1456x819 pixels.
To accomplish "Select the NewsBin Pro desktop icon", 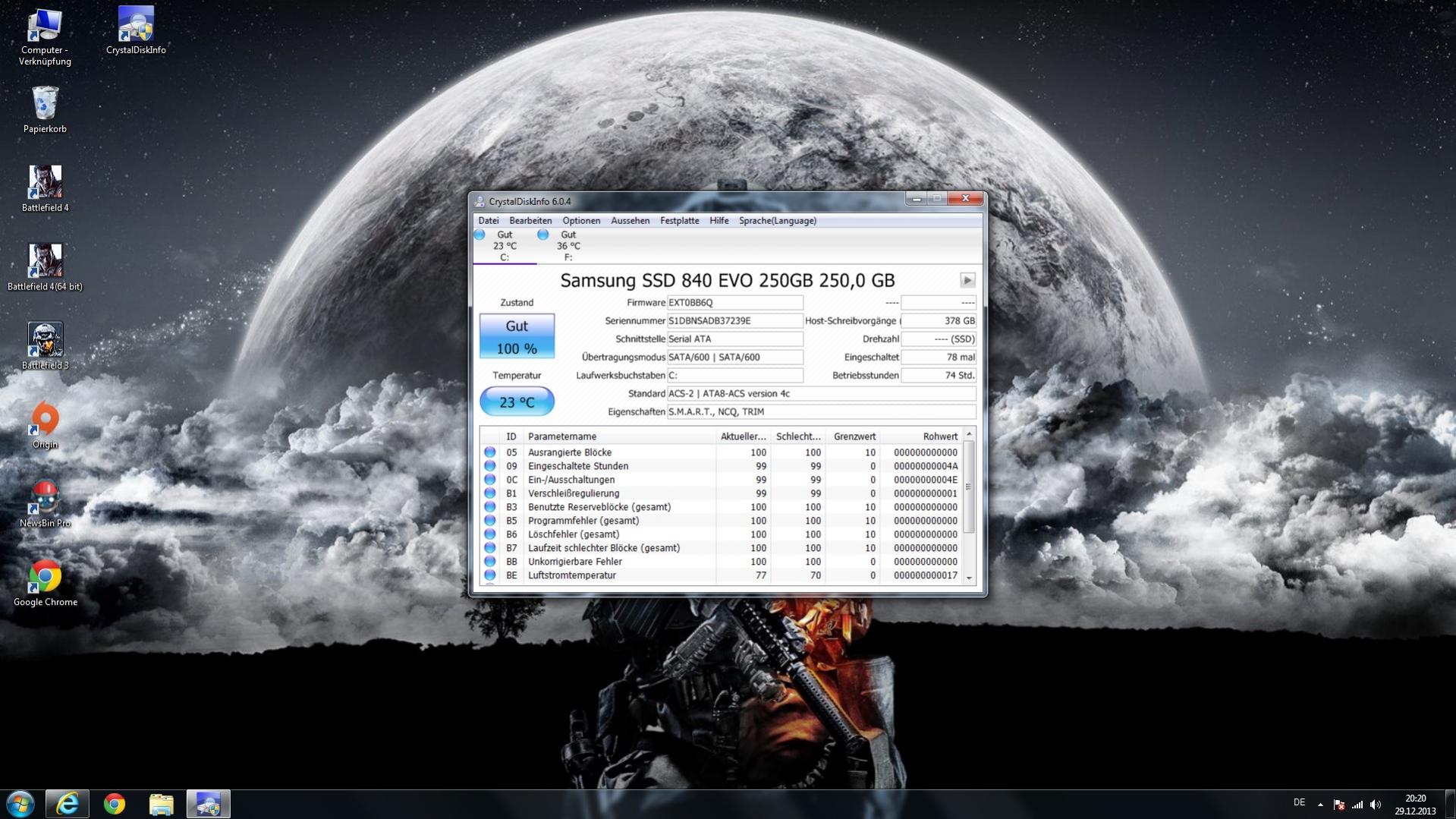I will (45, 504).
